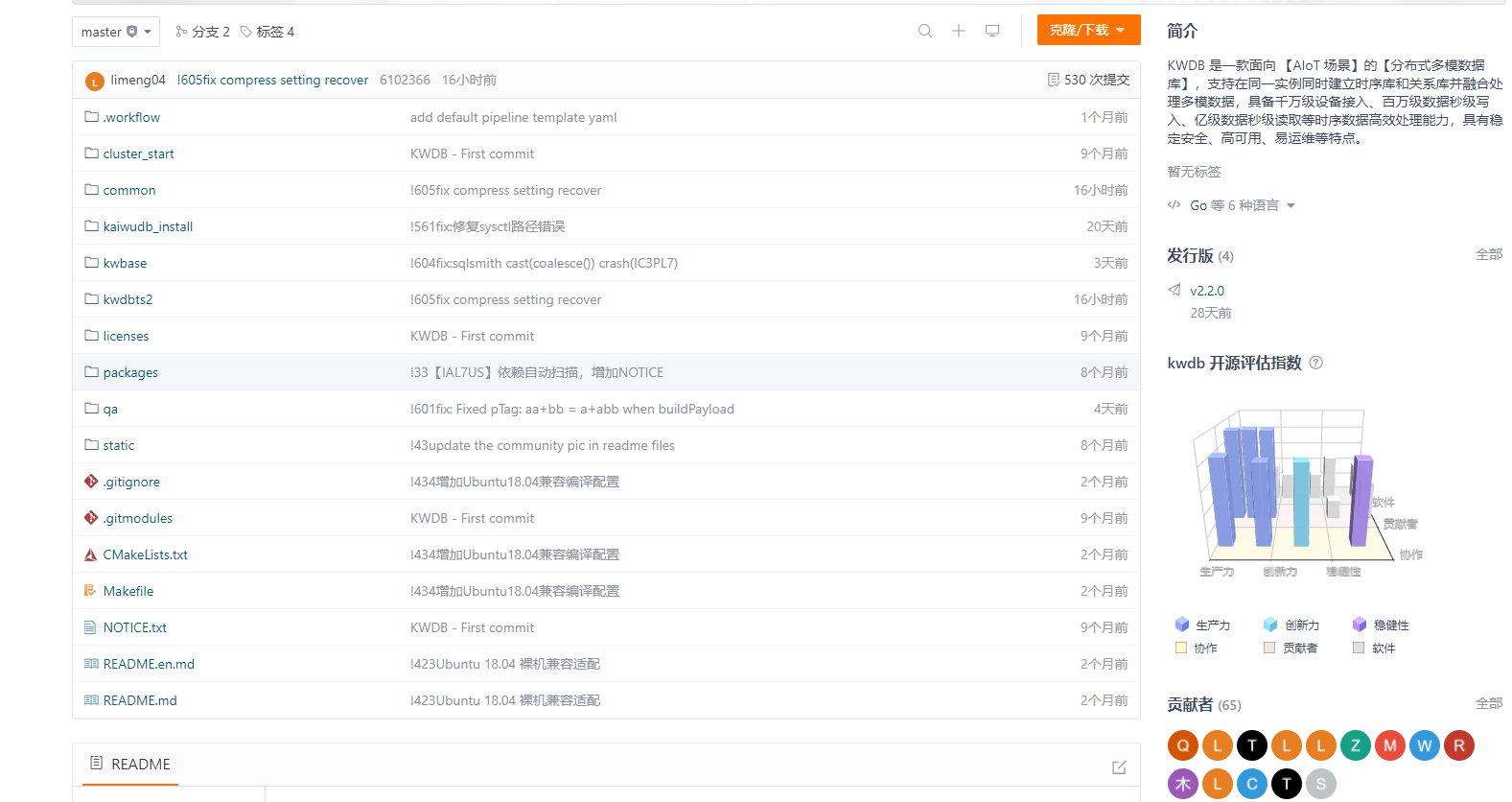
Task: Click the contributor avatar labeled S
Action: click(1321, 784)
